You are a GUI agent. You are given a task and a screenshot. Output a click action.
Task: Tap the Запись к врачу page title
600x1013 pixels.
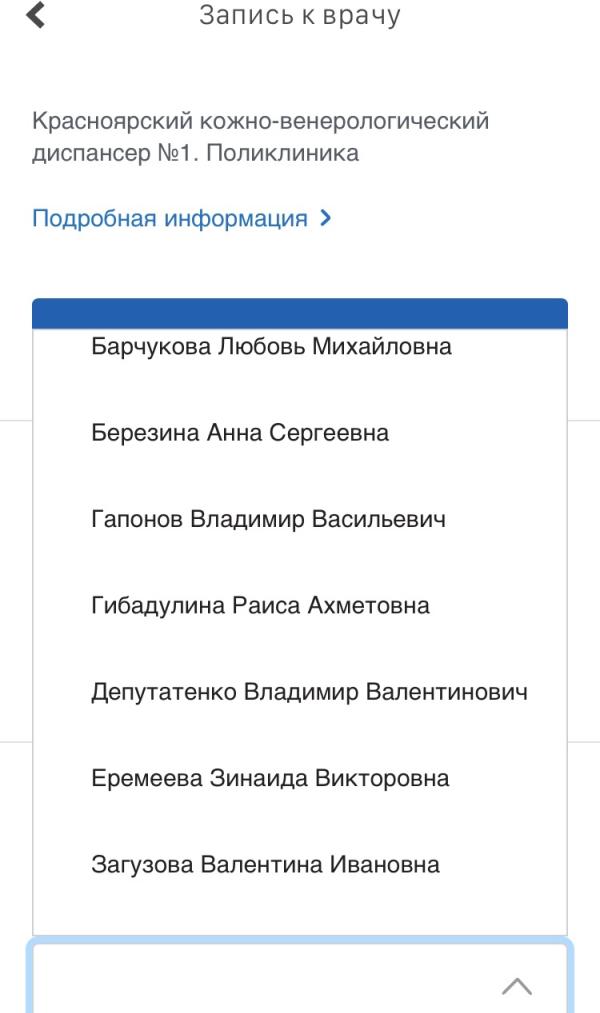300,16
